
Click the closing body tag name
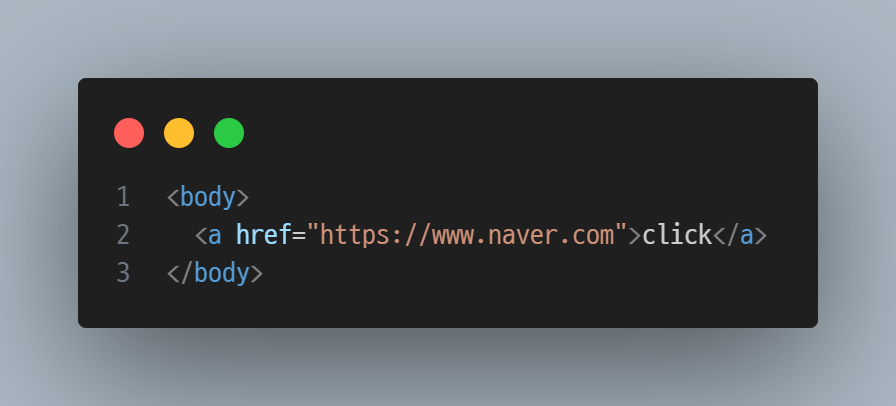click(222, 273)
